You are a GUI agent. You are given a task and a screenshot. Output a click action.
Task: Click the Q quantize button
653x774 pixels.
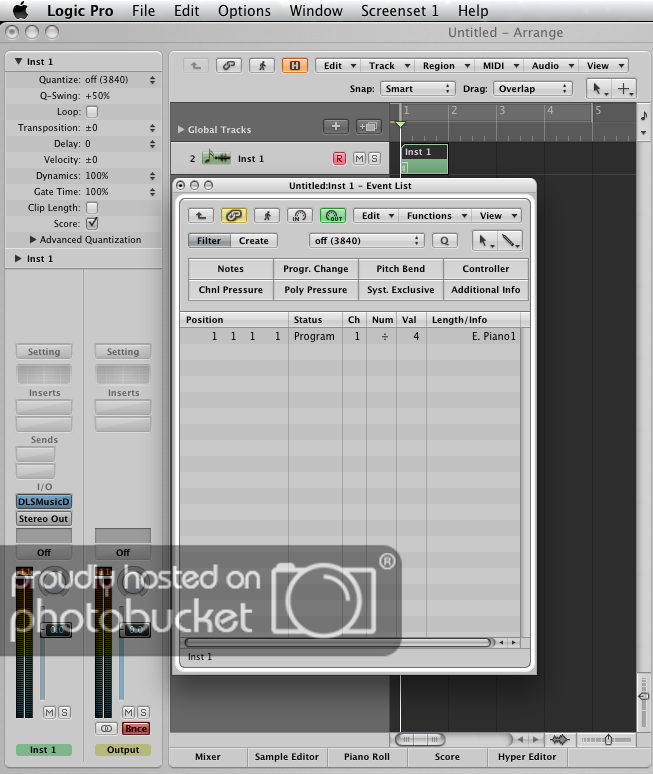(x=445, y=241)
